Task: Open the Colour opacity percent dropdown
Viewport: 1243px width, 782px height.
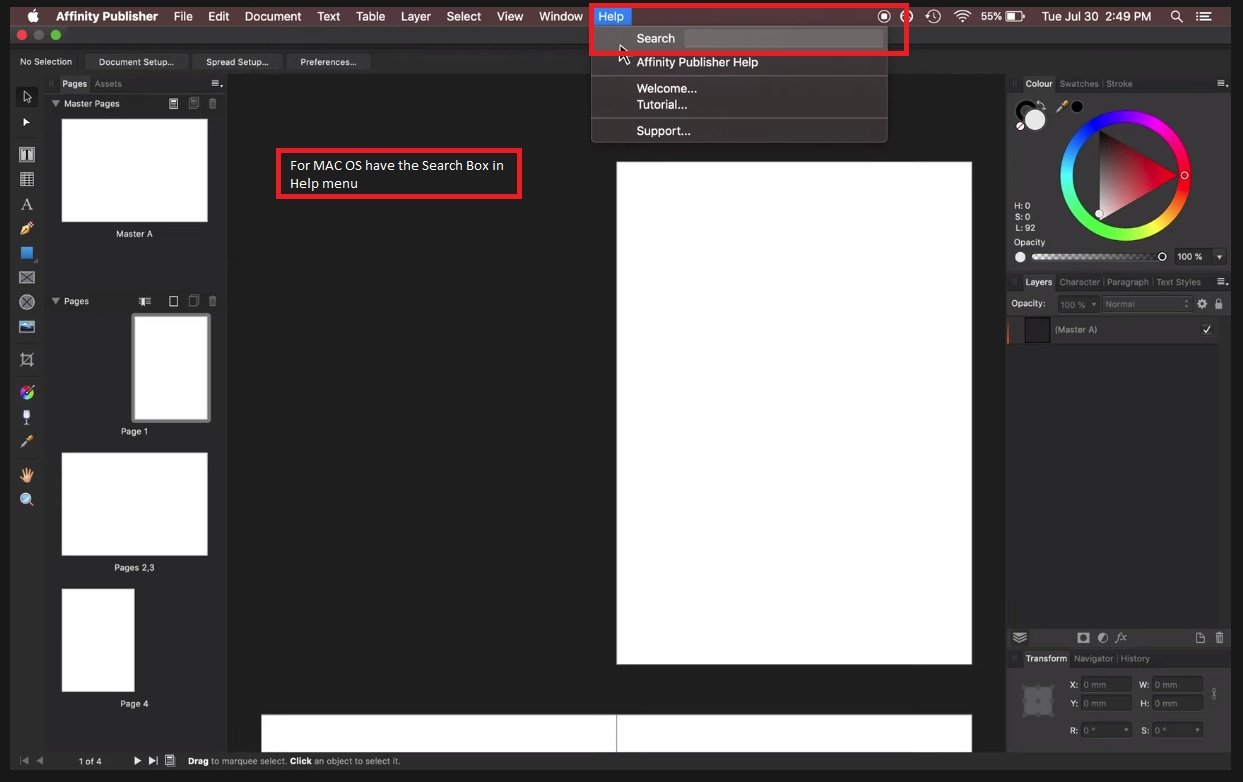Action: (x=1219, y=257)
